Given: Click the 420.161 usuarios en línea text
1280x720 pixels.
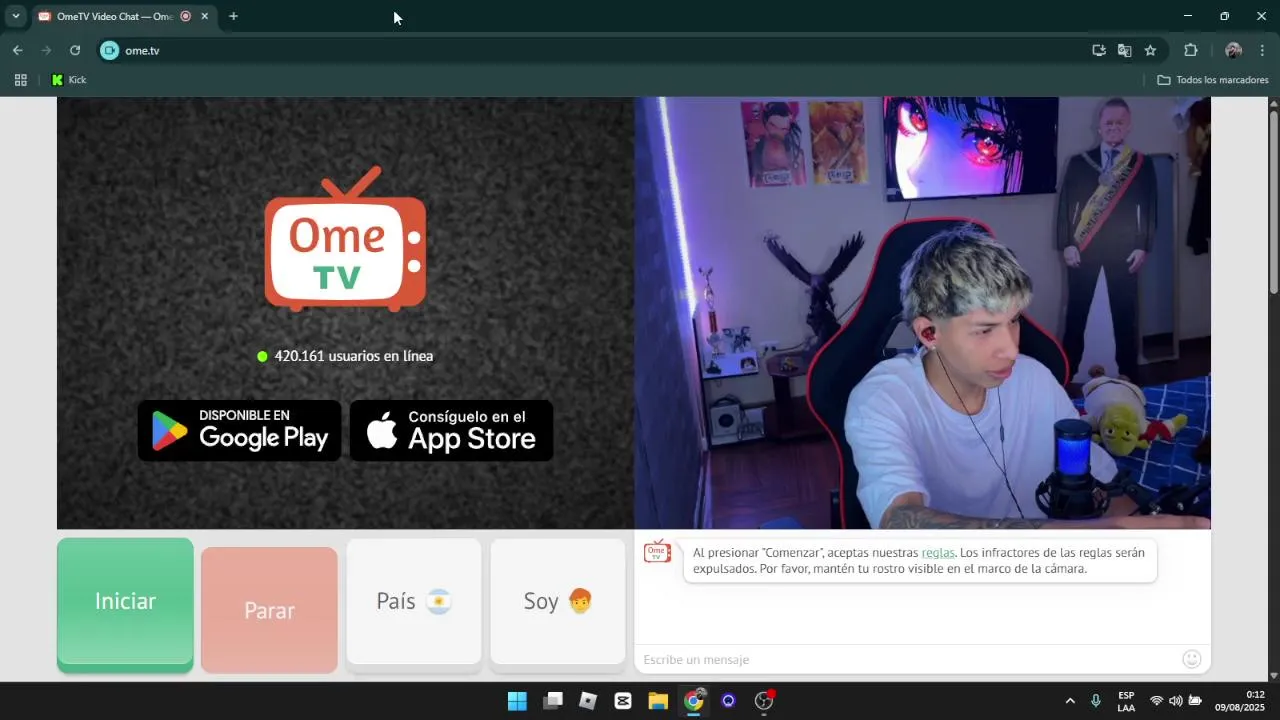Looking at the screenshot, I should [354, 356].
